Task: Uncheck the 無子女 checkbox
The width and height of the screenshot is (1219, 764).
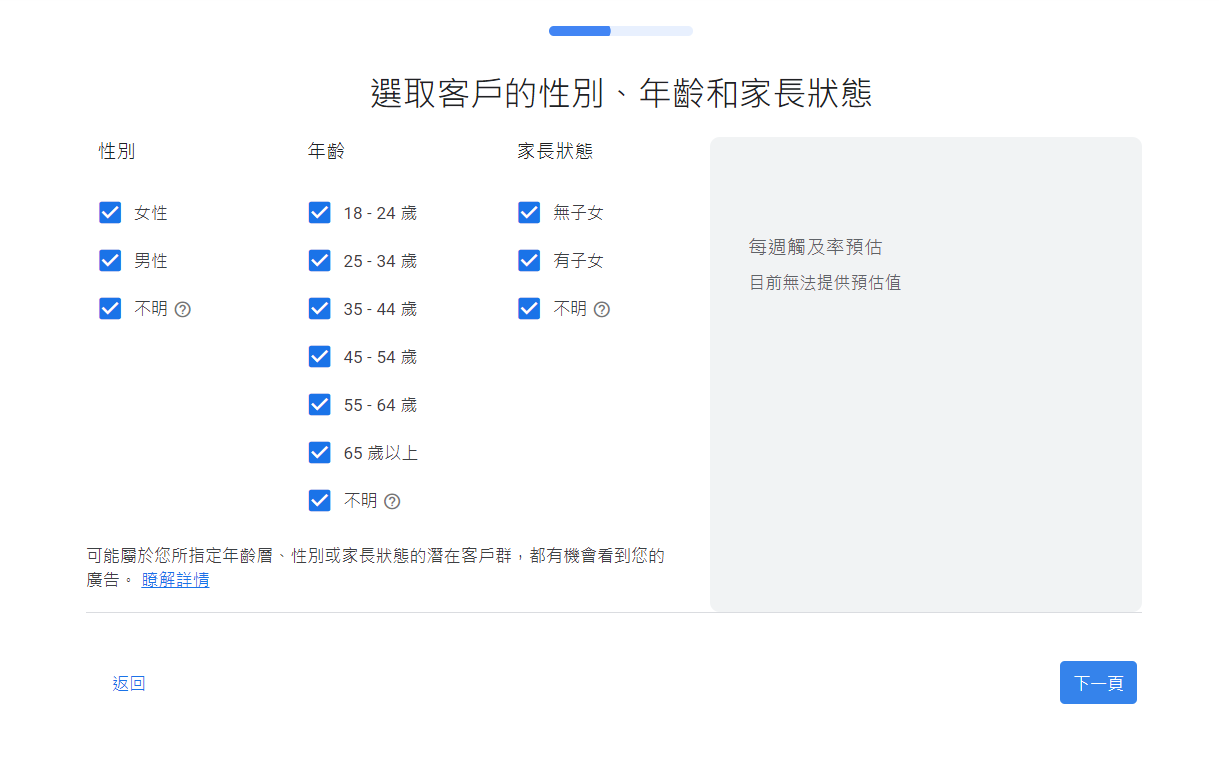Action: pyautogui.click(x=529, y=213)
